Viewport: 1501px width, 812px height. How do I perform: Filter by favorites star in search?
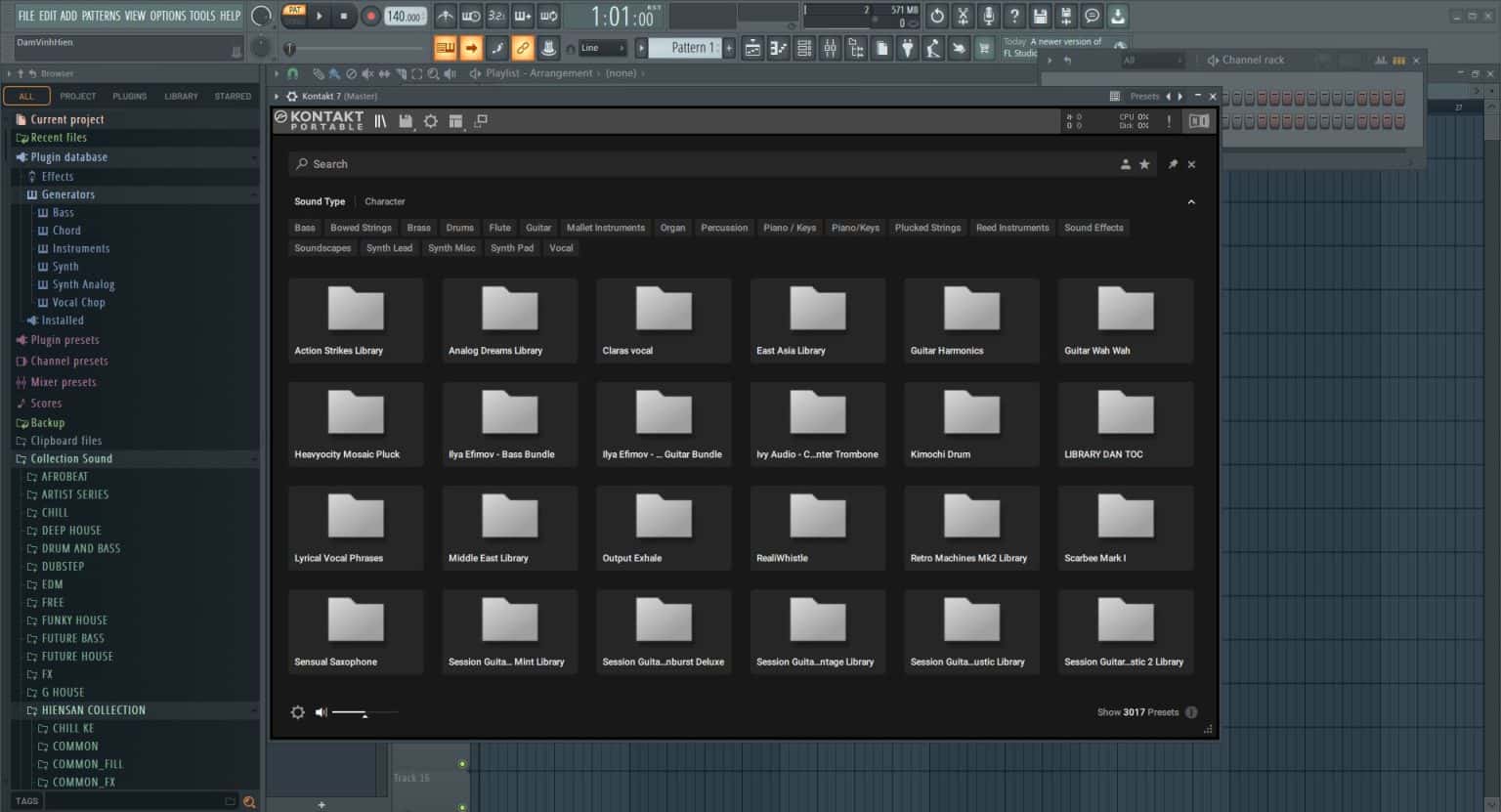tap(1144, 164)
